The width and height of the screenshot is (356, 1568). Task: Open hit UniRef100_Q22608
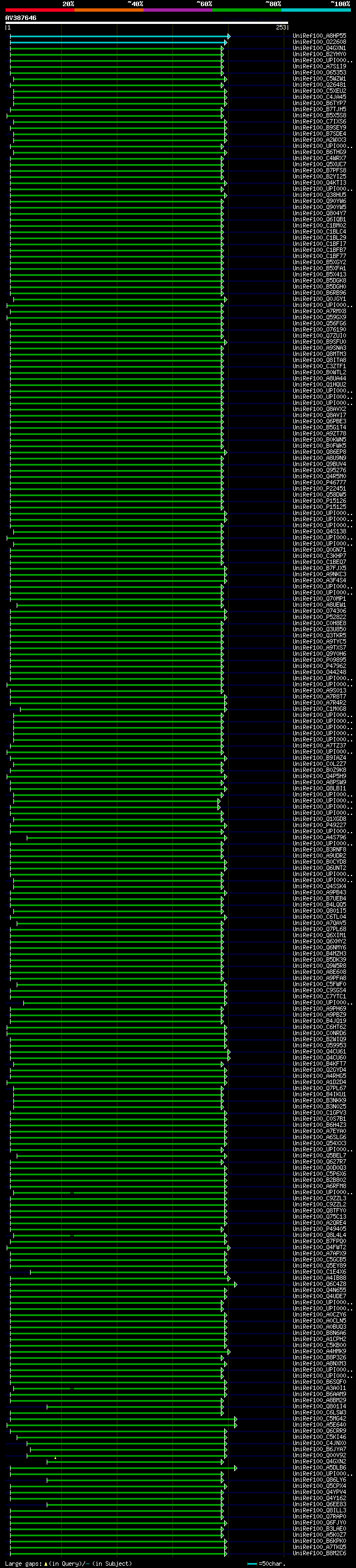point(319,42)
